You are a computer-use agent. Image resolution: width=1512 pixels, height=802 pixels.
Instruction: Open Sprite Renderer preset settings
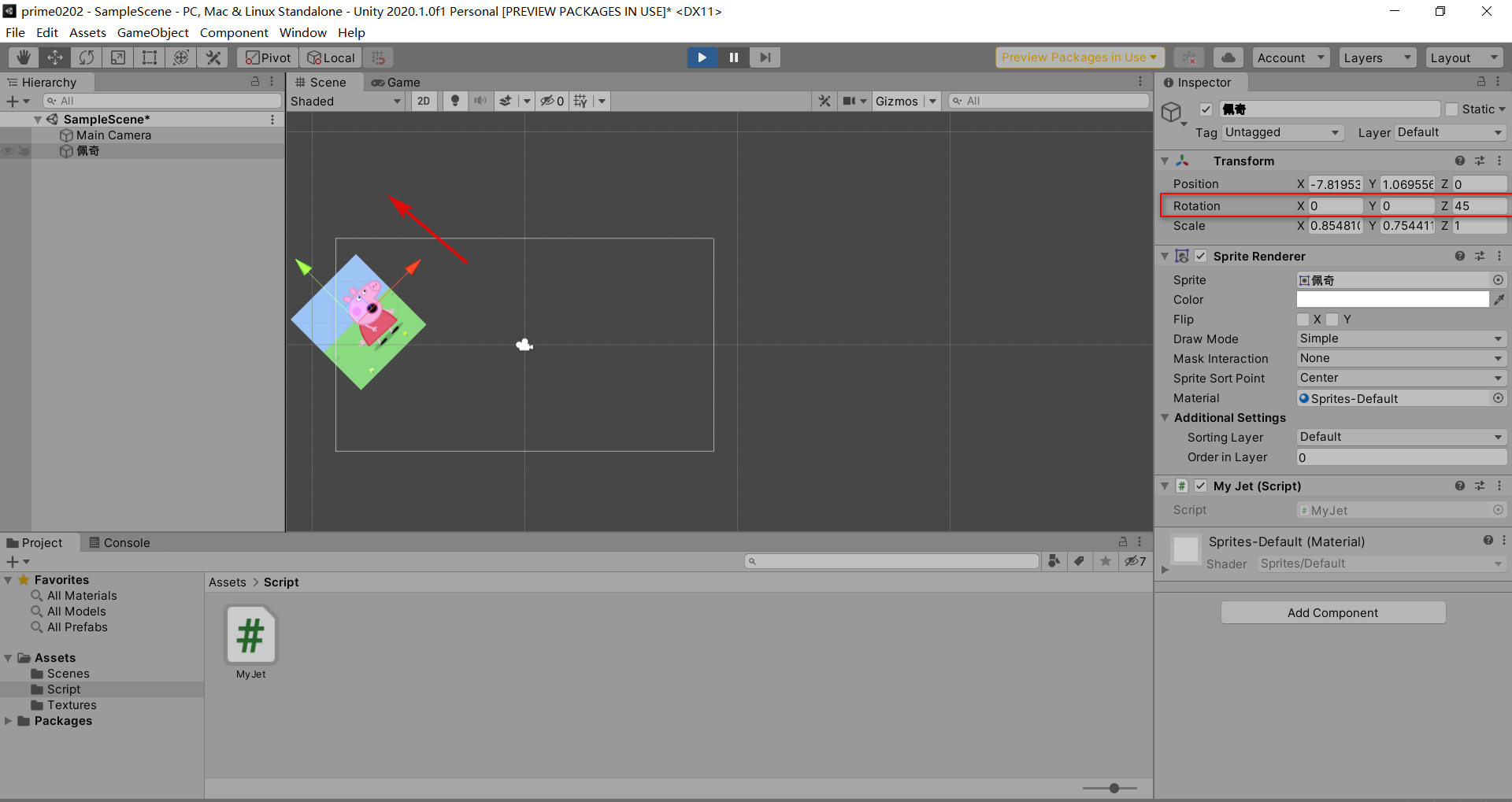(x=1480, y=256)
